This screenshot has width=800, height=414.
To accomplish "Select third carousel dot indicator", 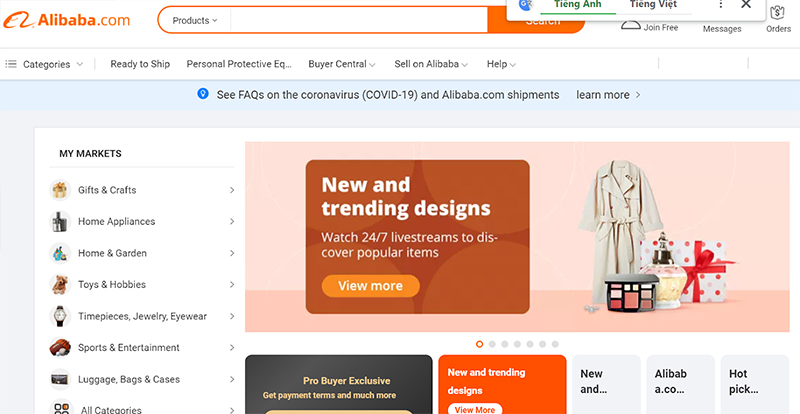I will click(x=505, y=344).
